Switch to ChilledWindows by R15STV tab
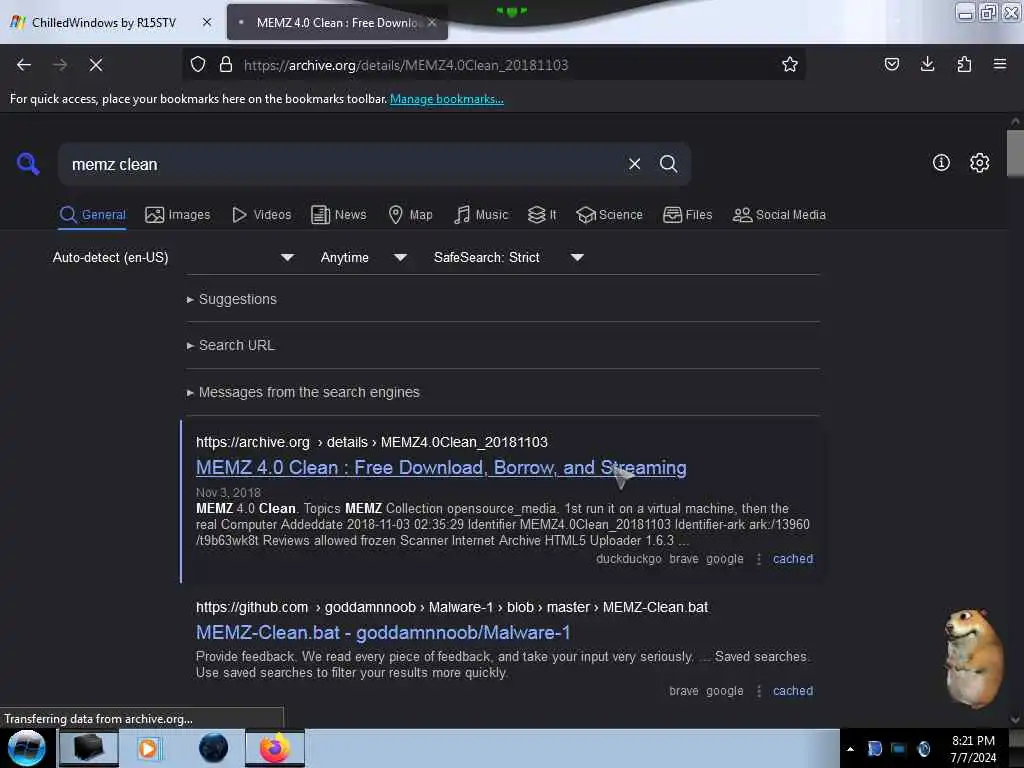The width and height of the screenshot is (1024, 768). pyautogui.click(x=104, y=23)
